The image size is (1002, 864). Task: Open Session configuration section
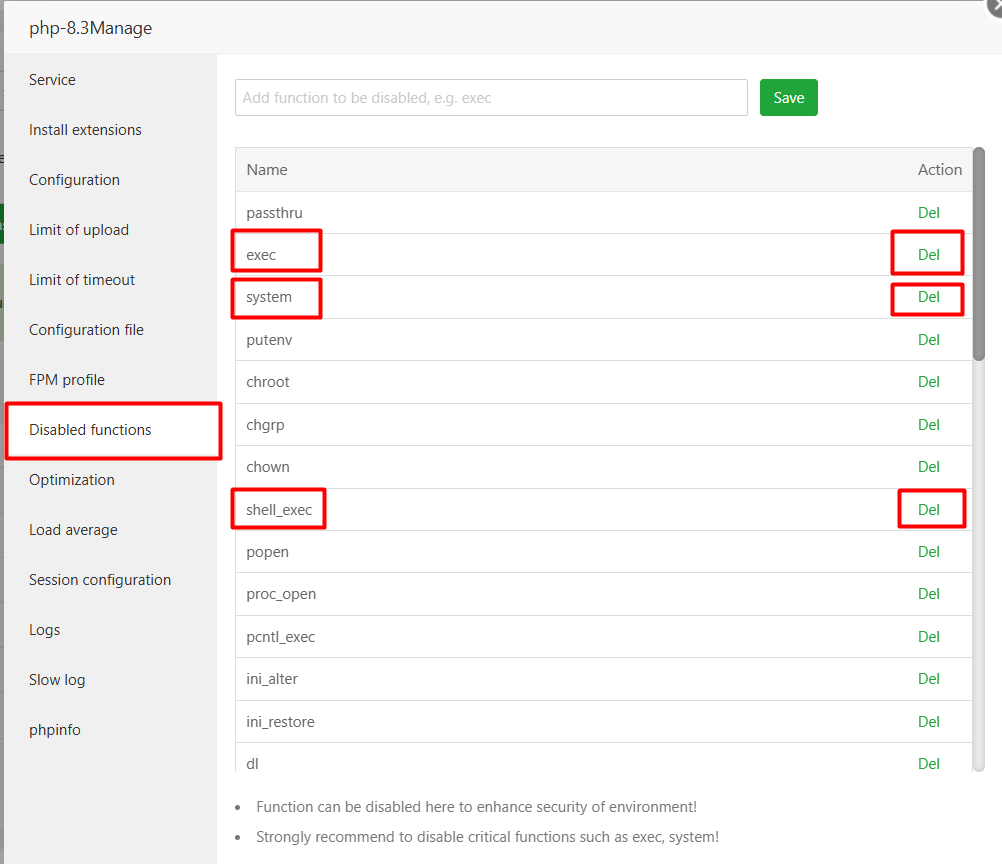pos(100,580)
